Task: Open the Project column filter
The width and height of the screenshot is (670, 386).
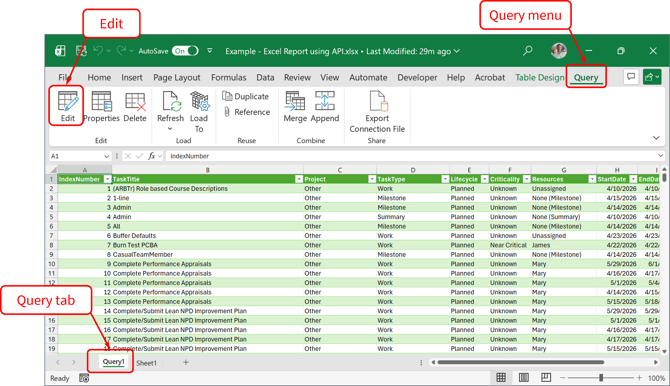Action: click(372, 179)
